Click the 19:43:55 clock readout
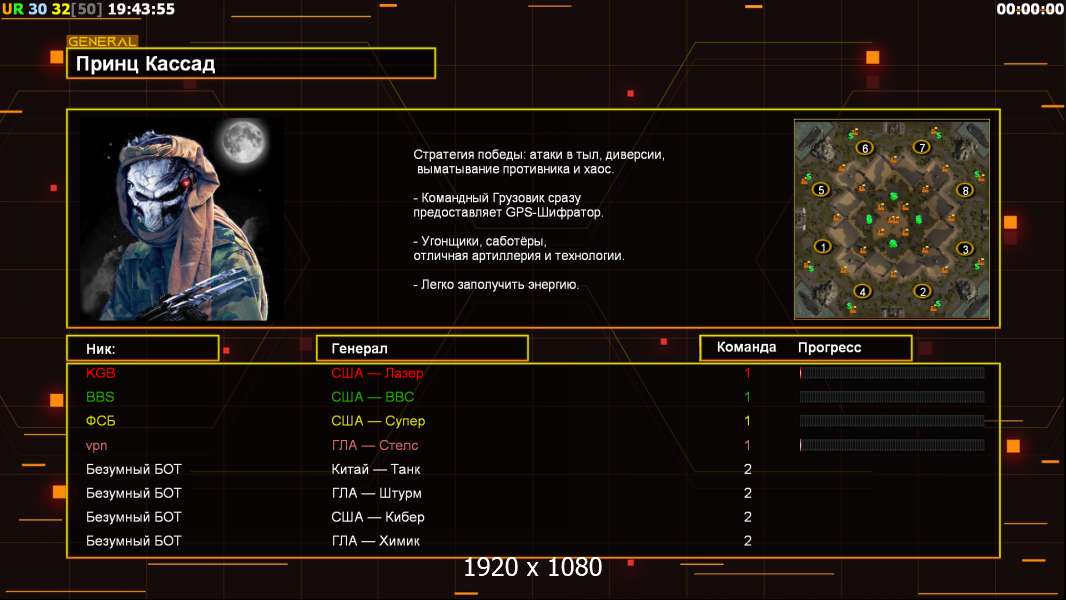The width and height of the screenshot is (1066, 600). pos(141,10)
